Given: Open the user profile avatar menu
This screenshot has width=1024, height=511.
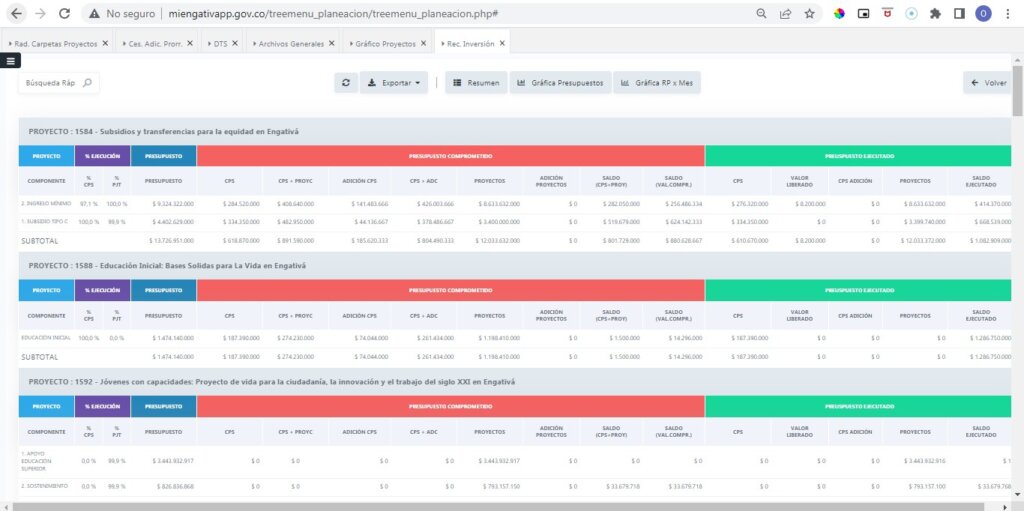Looking at the screenshot, I should pyautogui.click(x=984, y=13).
